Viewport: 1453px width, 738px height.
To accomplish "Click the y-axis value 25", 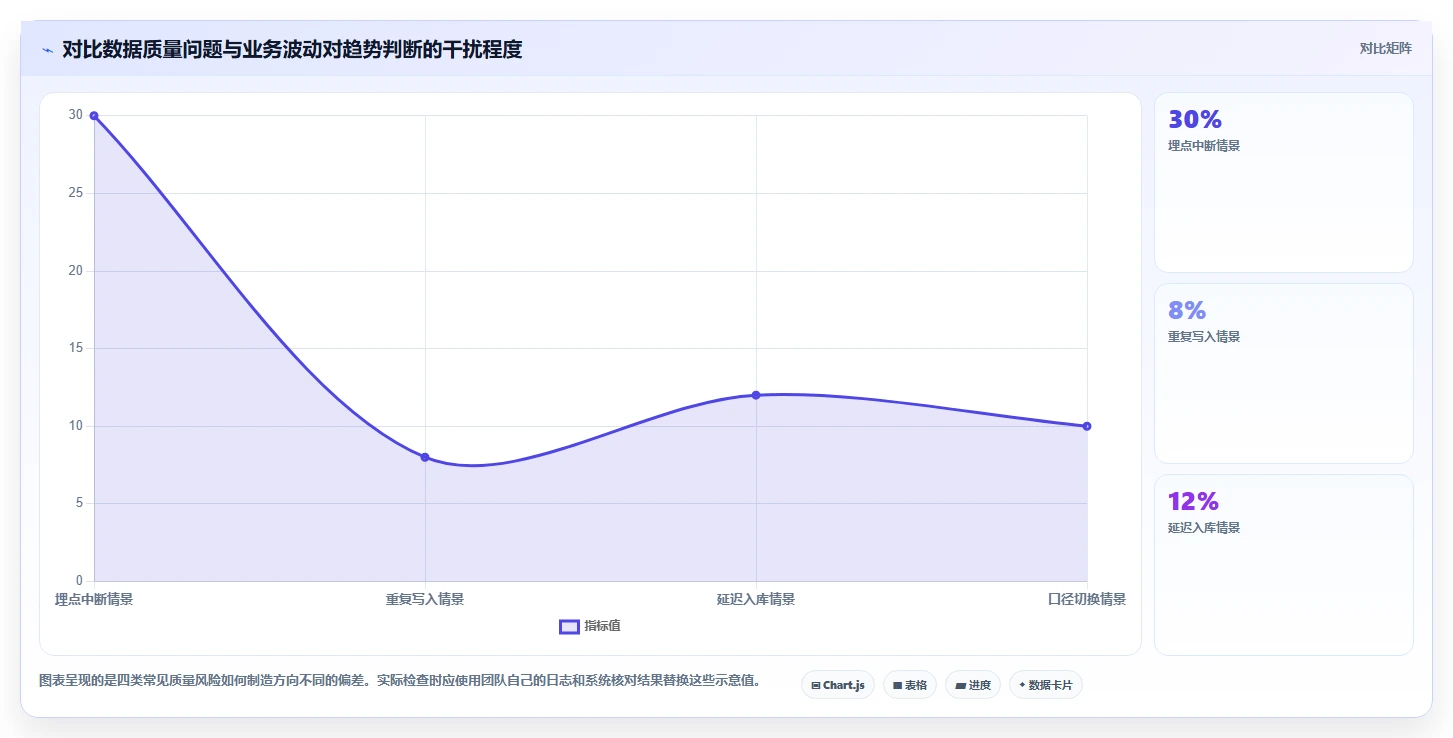I will pos(76,193).
